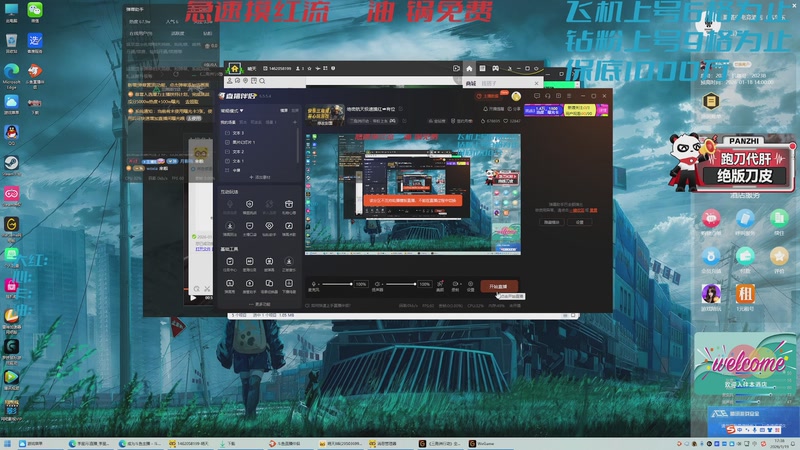Click the speaker icon in the audio bar

pos(378,284)
